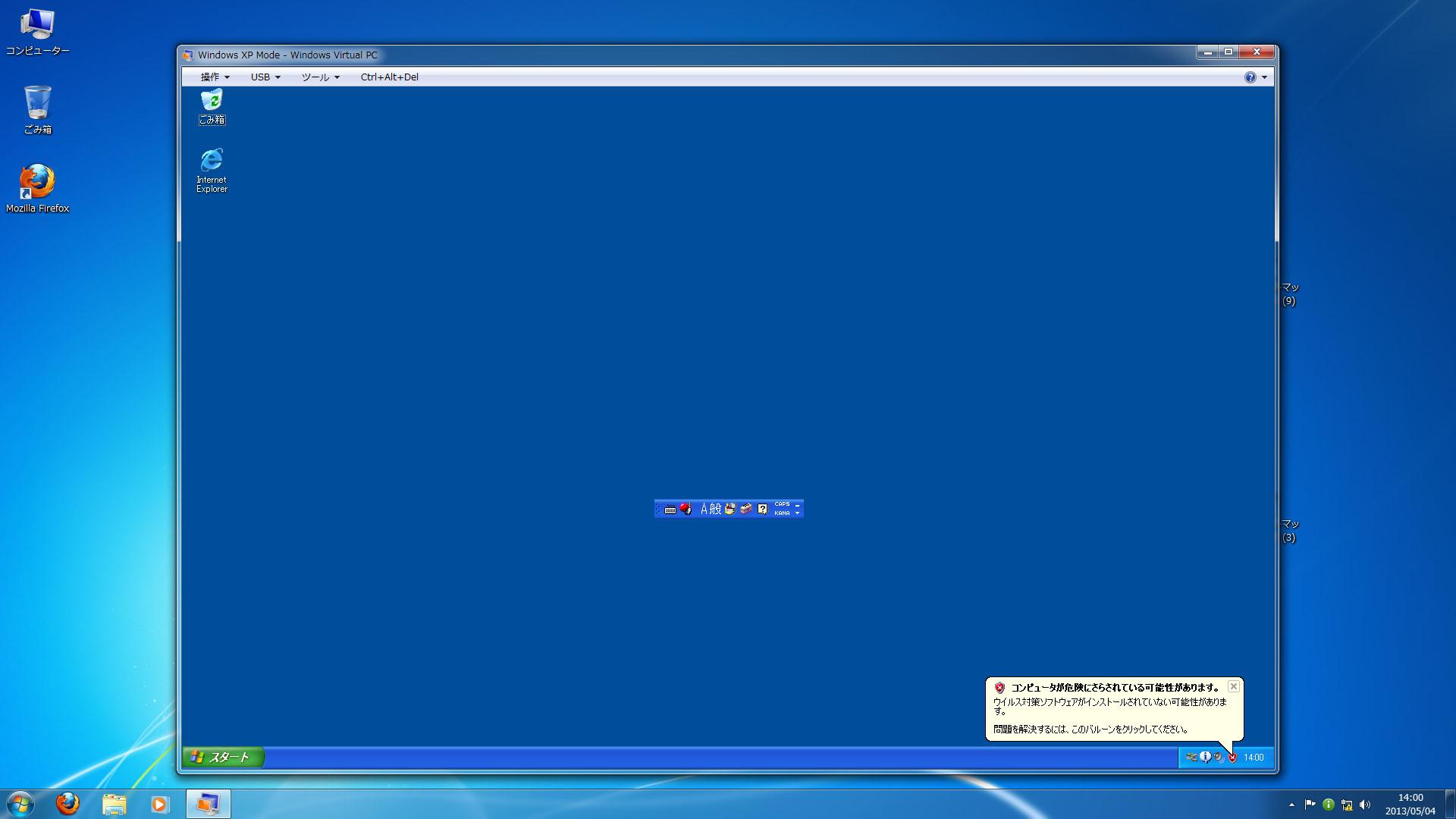Image resolution: width=1456 pixels, height=819 pixels.
Task: Open the USB dropdown menu
Action: (x=265, y=77)
